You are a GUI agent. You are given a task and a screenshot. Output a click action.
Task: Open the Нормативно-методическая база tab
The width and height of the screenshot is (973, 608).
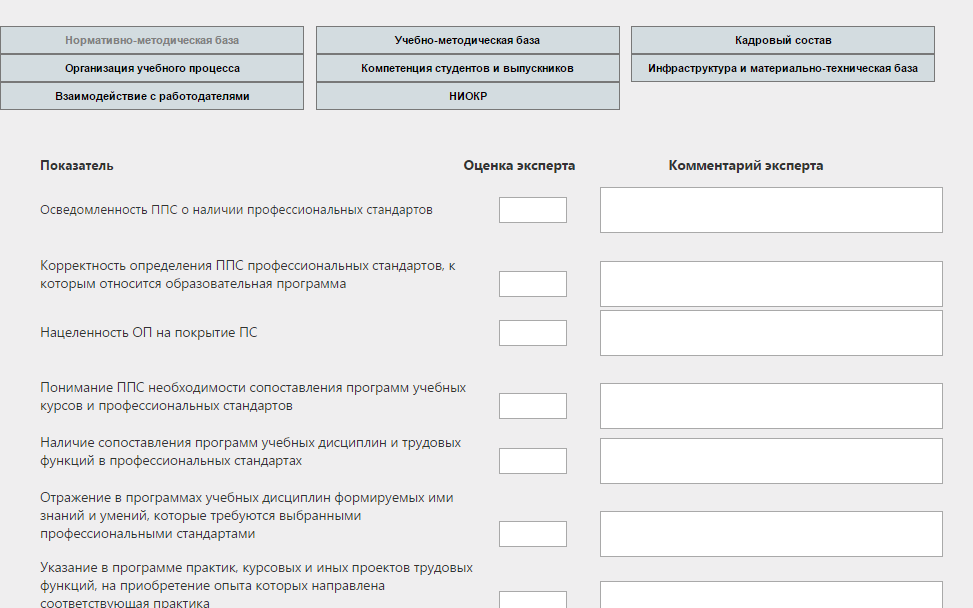(152, 40)
